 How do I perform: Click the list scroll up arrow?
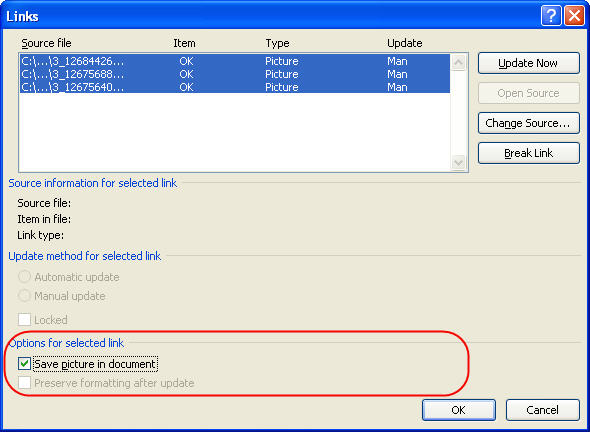[458, 62]
